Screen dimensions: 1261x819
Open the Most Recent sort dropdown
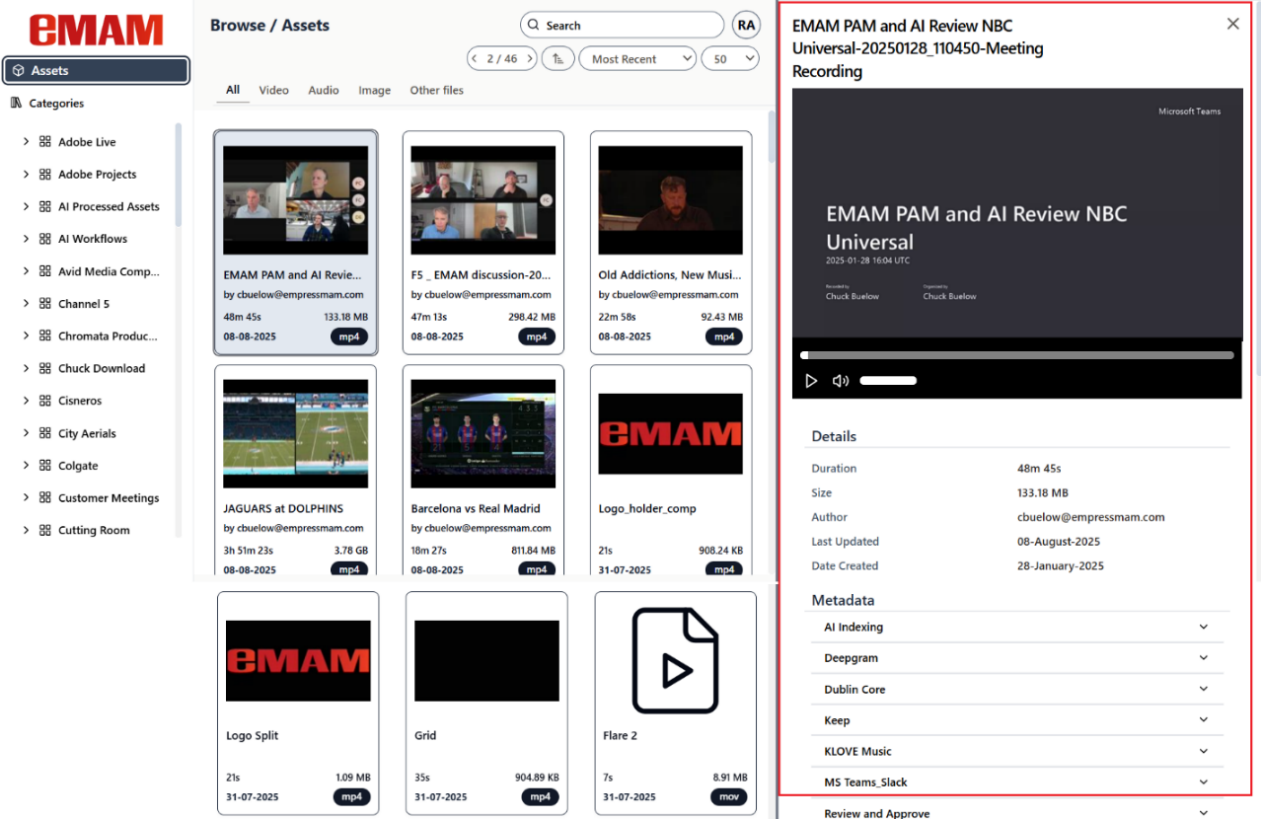(x=637, y=59)
